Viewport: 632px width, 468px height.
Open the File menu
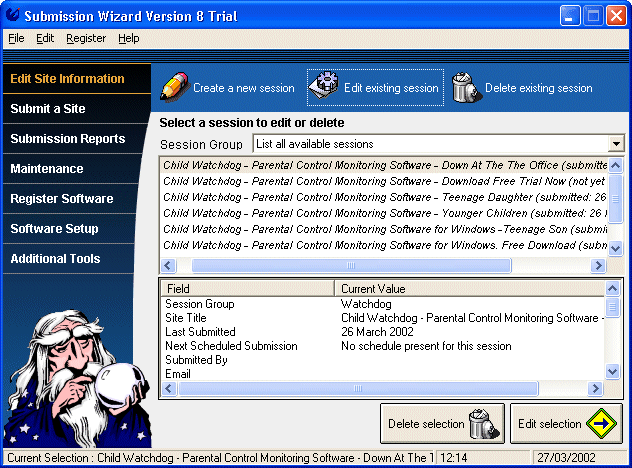[16, 38]
